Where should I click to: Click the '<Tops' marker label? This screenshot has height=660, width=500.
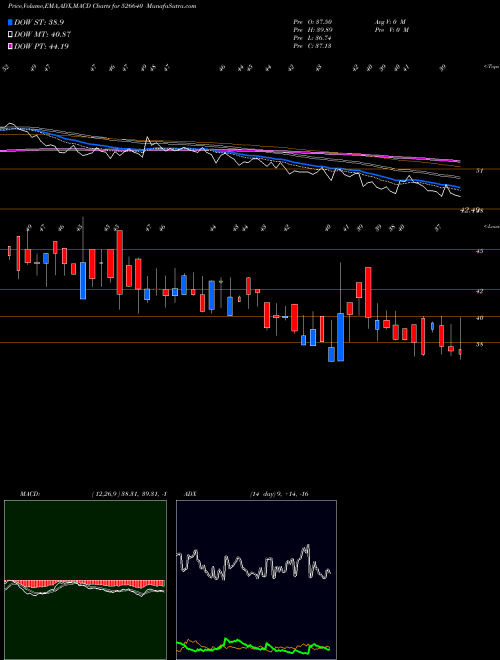pos(492,67)
